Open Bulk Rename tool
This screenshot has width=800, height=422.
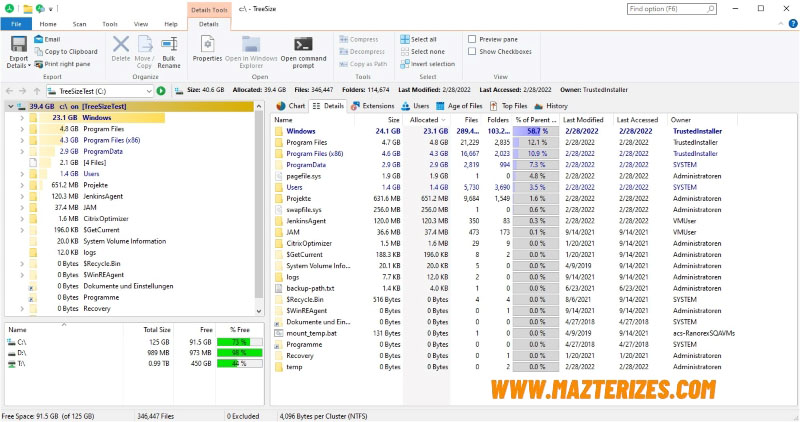click(x=169, y=52)
